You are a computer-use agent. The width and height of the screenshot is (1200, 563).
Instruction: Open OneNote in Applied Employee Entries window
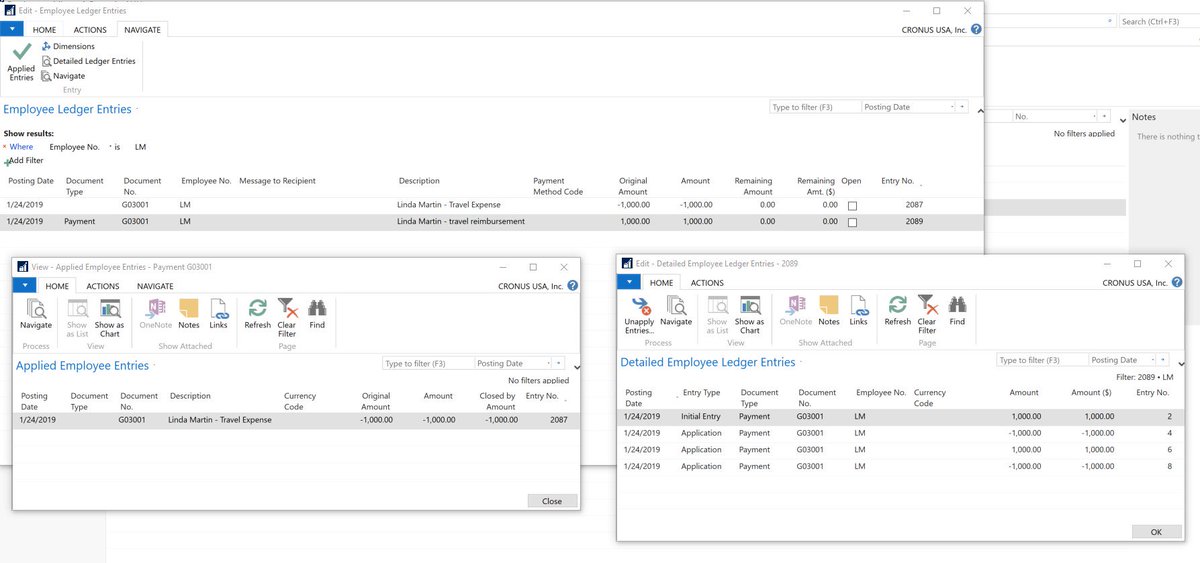[156, 313]
